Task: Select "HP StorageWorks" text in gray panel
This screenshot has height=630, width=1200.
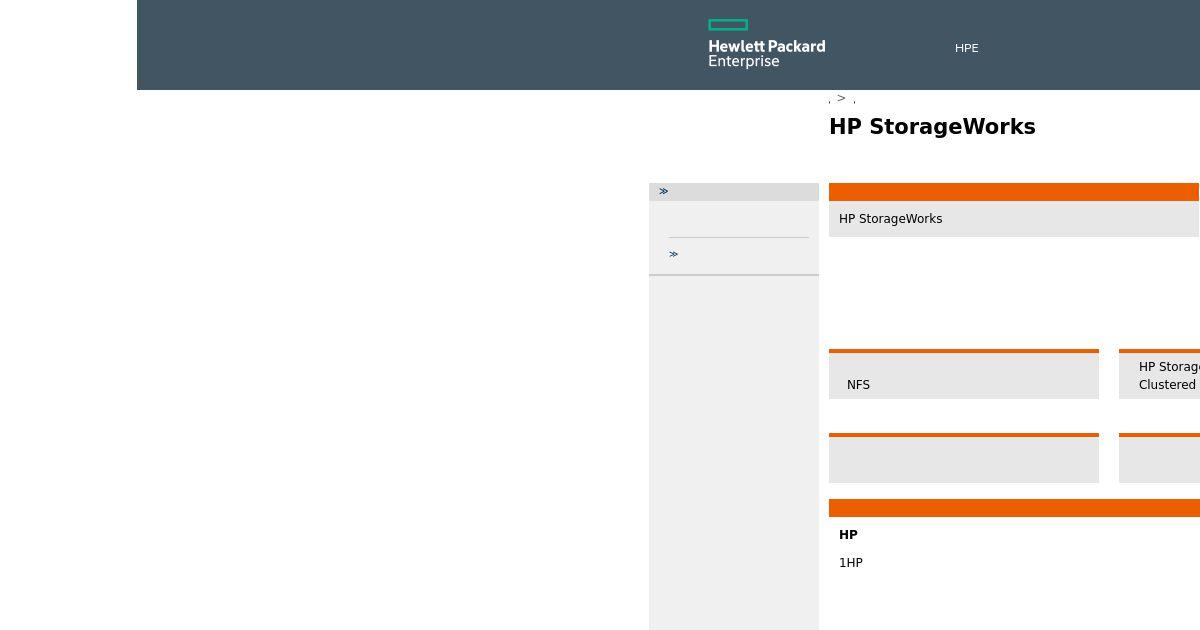Action: tap(890, 219)
